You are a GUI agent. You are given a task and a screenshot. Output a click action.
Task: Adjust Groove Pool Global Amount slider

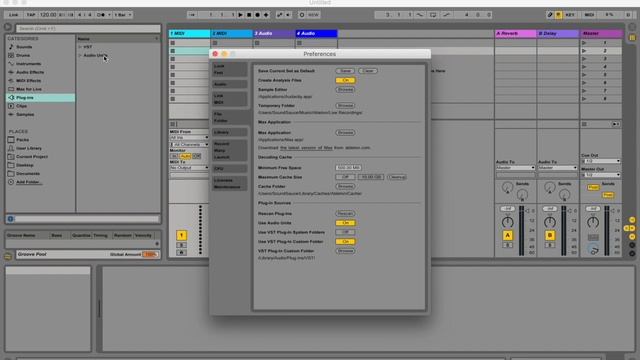coord(150,254)
